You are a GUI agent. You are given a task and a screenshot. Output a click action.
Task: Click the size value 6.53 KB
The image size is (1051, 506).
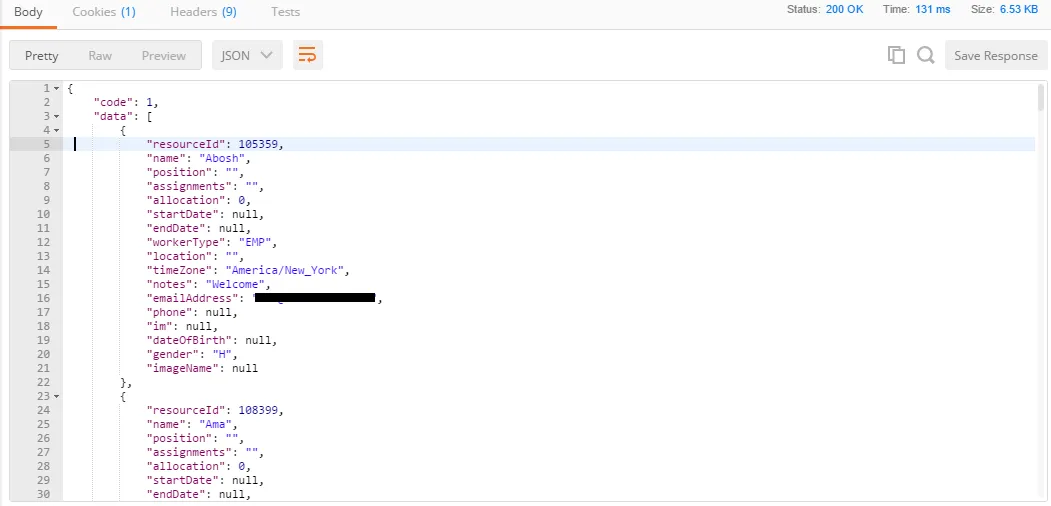point(1019,9)
